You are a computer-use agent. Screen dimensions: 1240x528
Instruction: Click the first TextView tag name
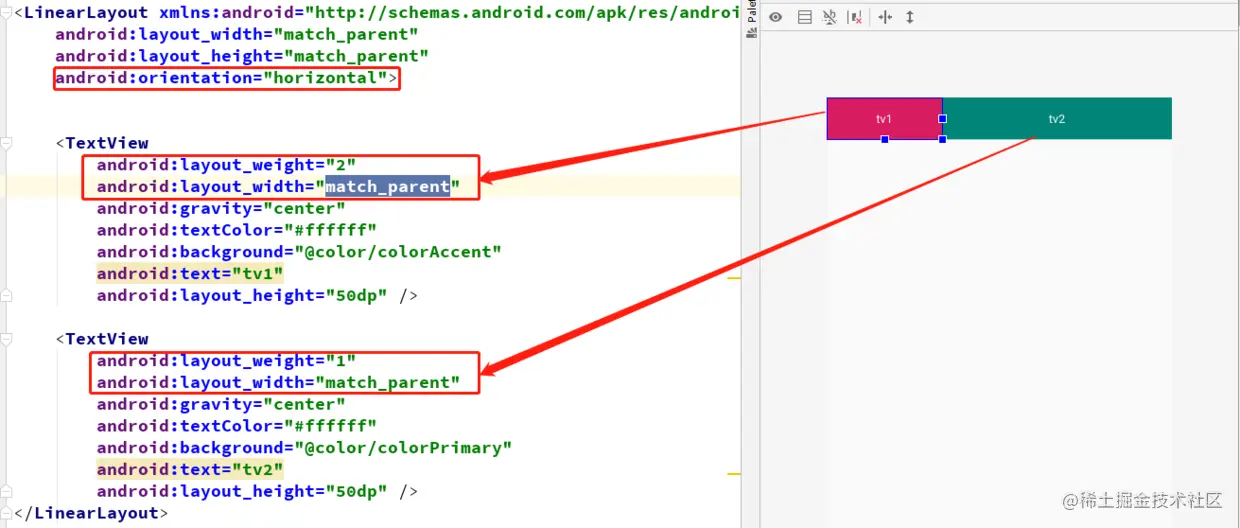pyautogui.click(x=107, y=143)
